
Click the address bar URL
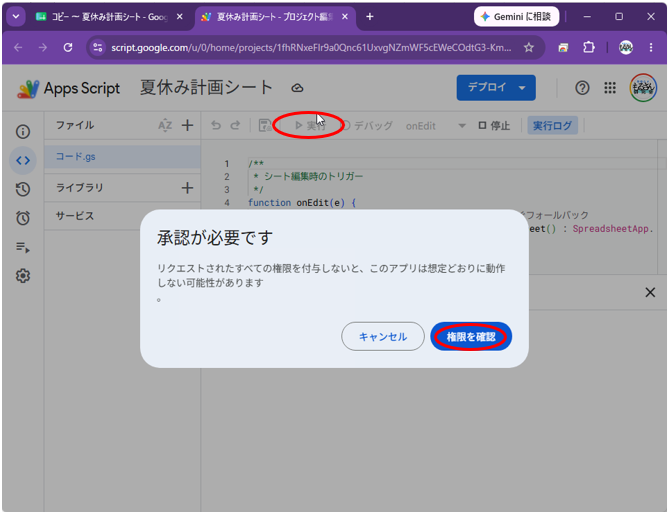tap(311, 47)
